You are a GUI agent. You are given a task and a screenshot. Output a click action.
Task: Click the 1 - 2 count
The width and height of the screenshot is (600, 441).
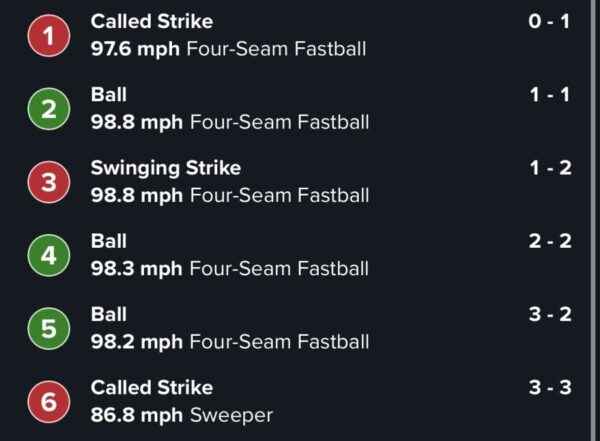tap(549, 167)
